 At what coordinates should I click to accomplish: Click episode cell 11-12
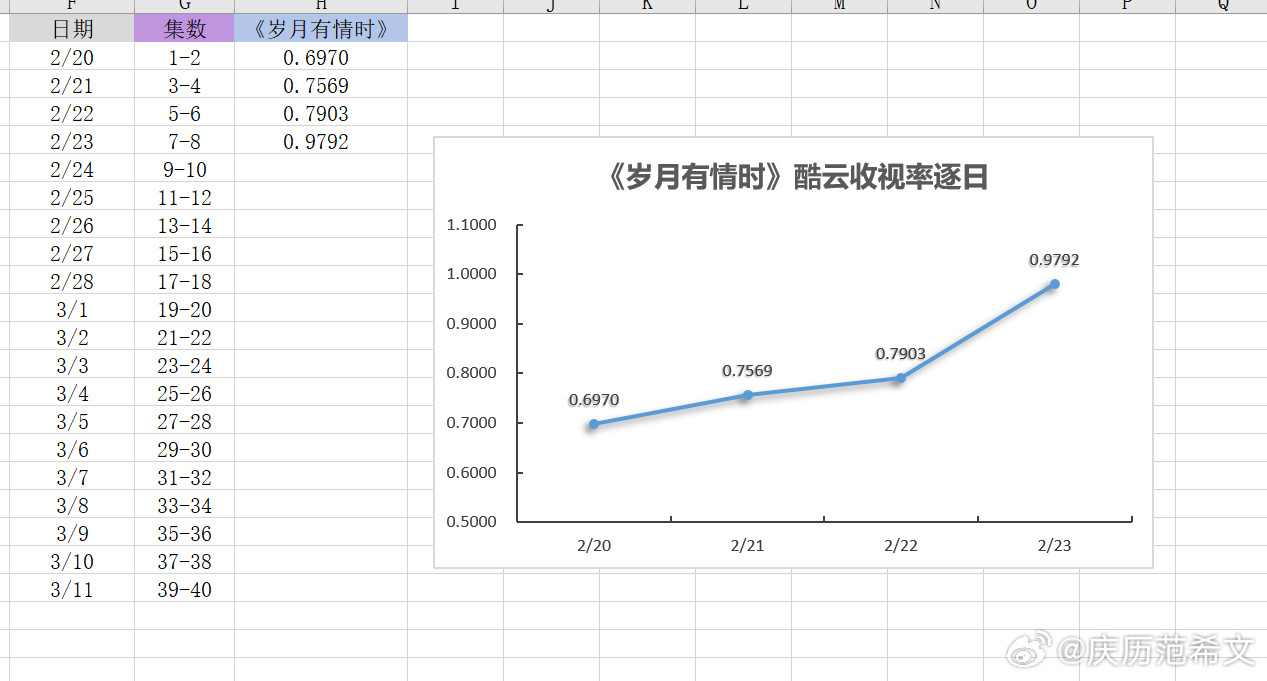point(185,197)
